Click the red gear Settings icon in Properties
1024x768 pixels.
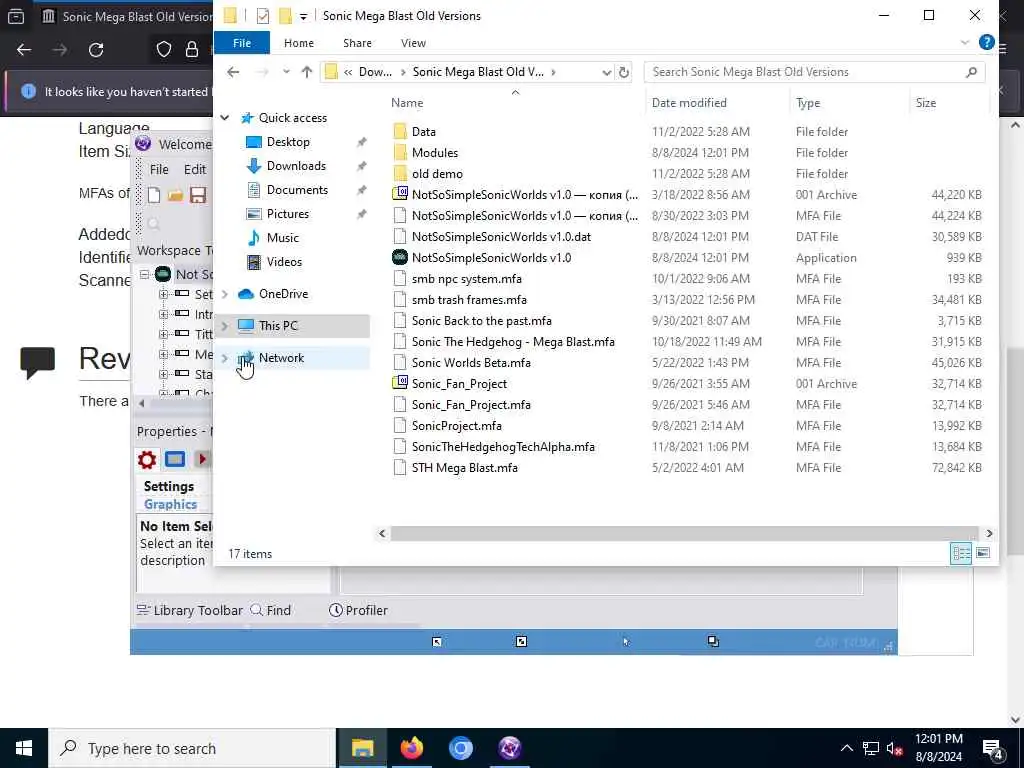coord(147,460)
